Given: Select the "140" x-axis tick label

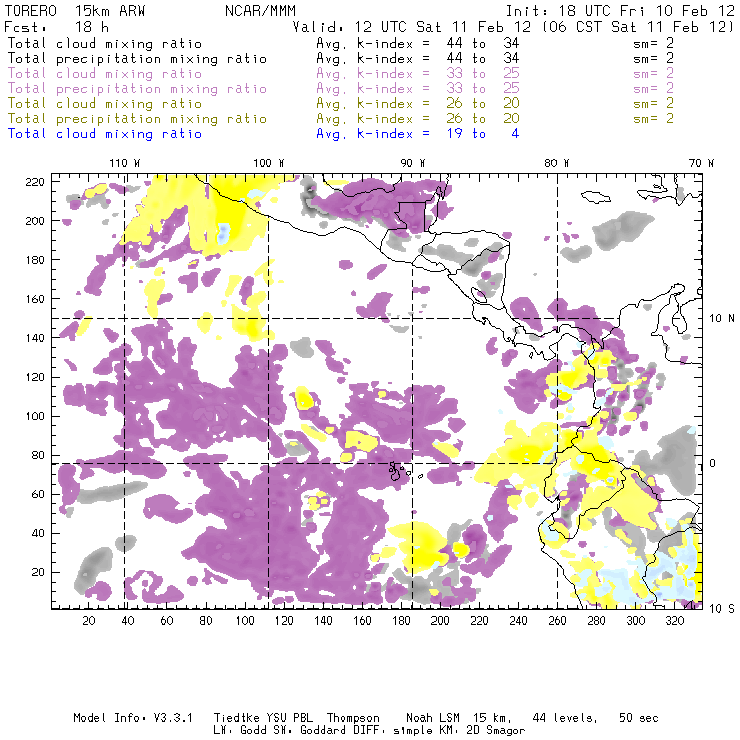Looking at the screenshot, I should (323, 621).
